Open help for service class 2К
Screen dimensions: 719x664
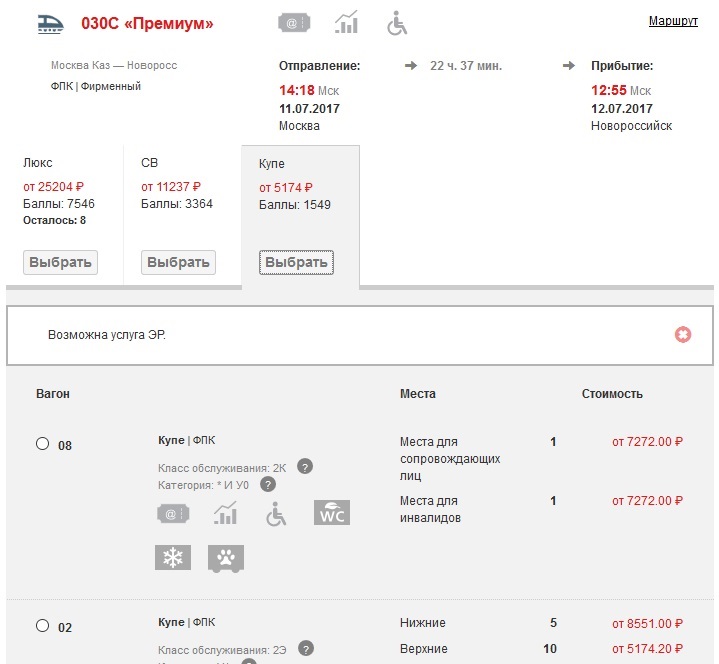305,467
